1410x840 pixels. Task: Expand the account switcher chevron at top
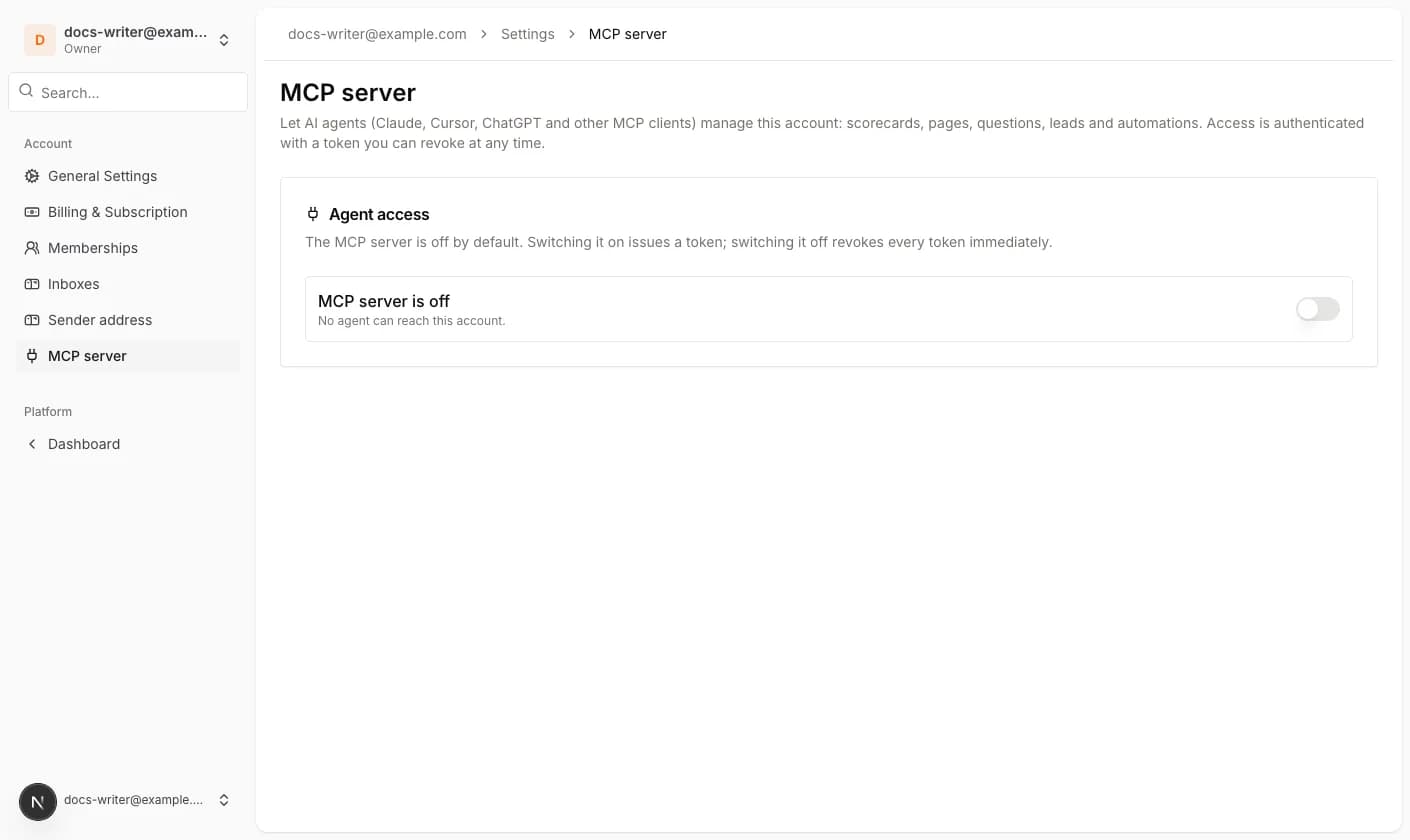pos(224,40)
